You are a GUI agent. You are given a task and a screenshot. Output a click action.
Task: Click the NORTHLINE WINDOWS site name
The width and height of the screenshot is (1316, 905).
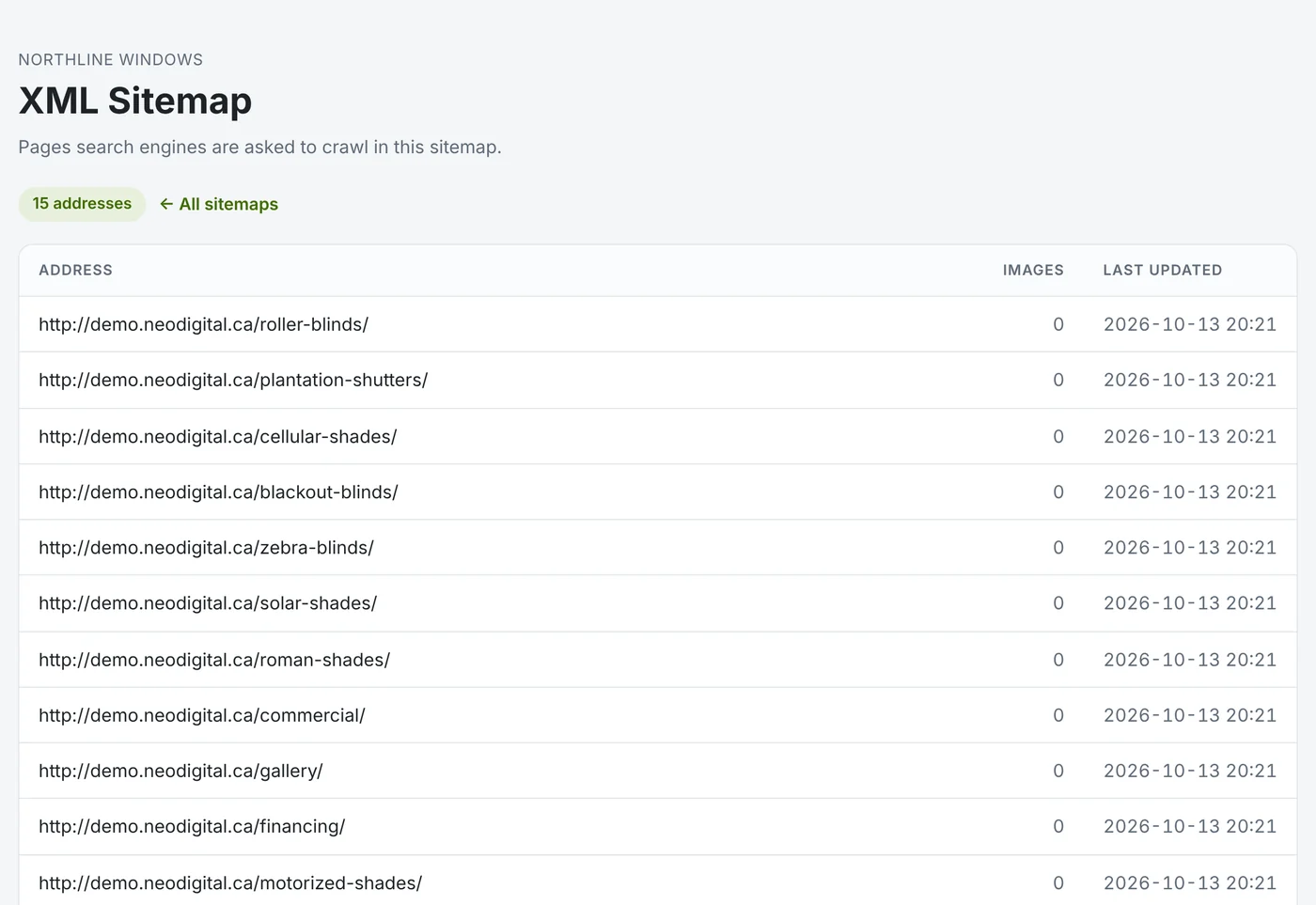pos(111,59)
